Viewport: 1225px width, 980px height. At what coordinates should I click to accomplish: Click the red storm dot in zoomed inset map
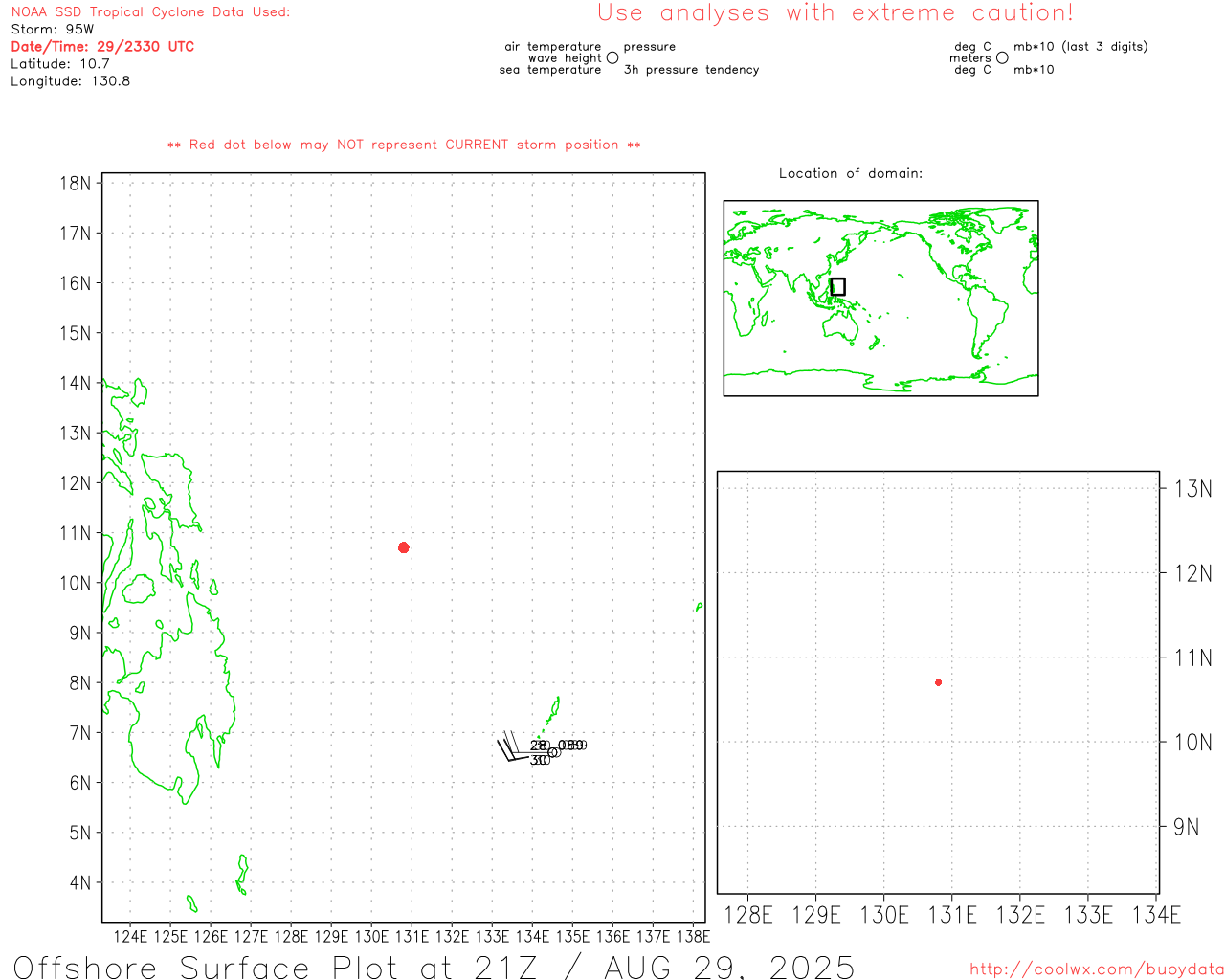pyautogui.click(x=939, y=682)
